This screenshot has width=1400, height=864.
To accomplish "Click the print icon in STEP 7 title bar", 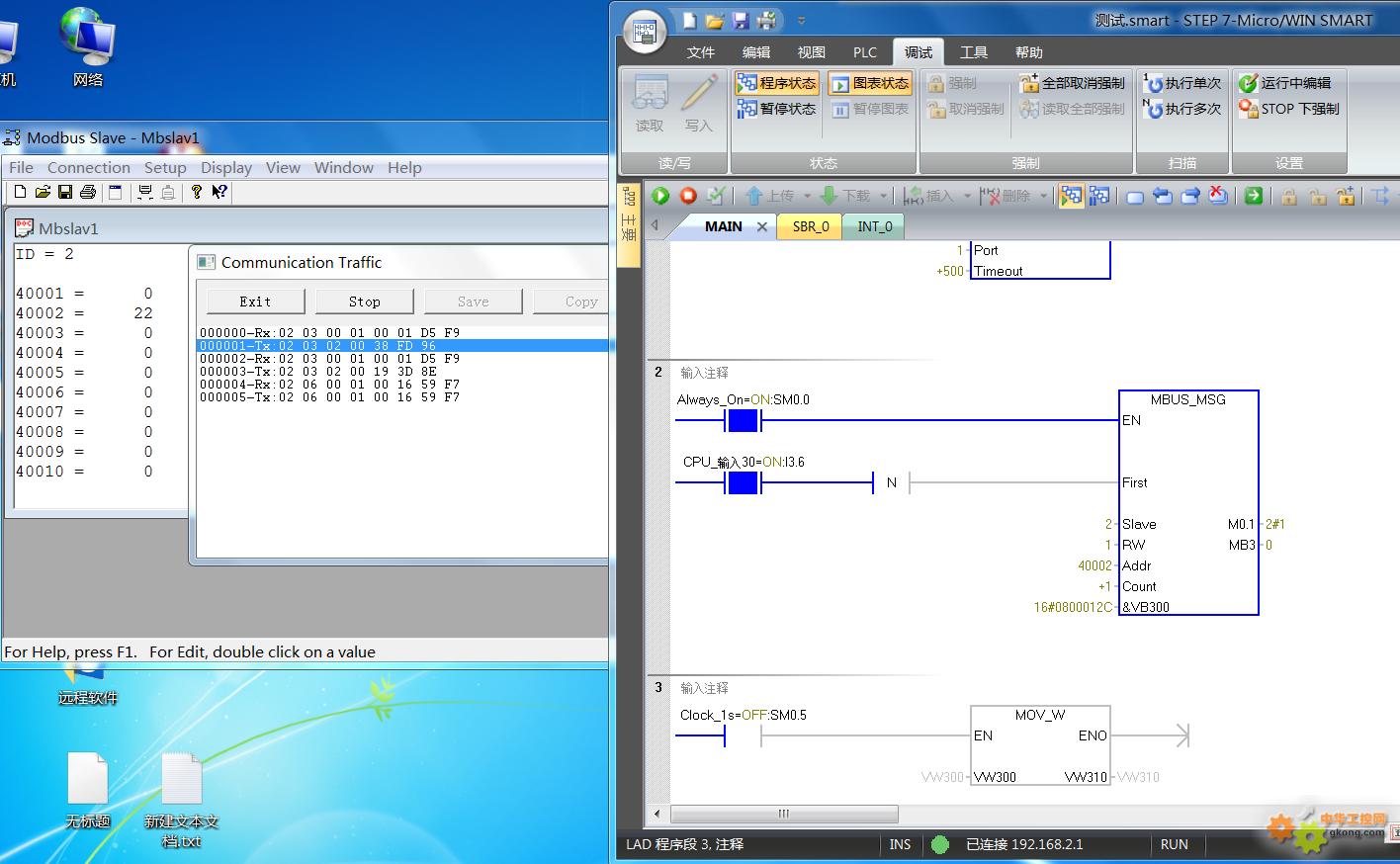I will tap(766, 20).
